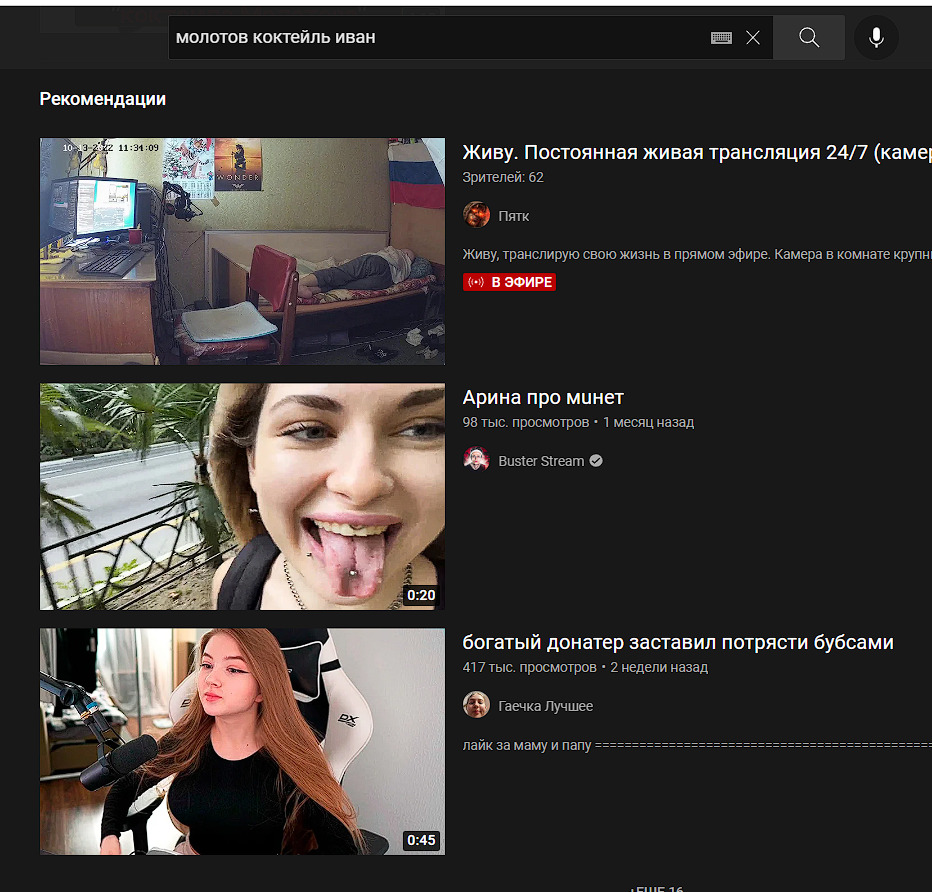The width and height of the screenshot is (932, 892).
Task: Click the red В ЭФИРЕ live badge
Action: 509,282
